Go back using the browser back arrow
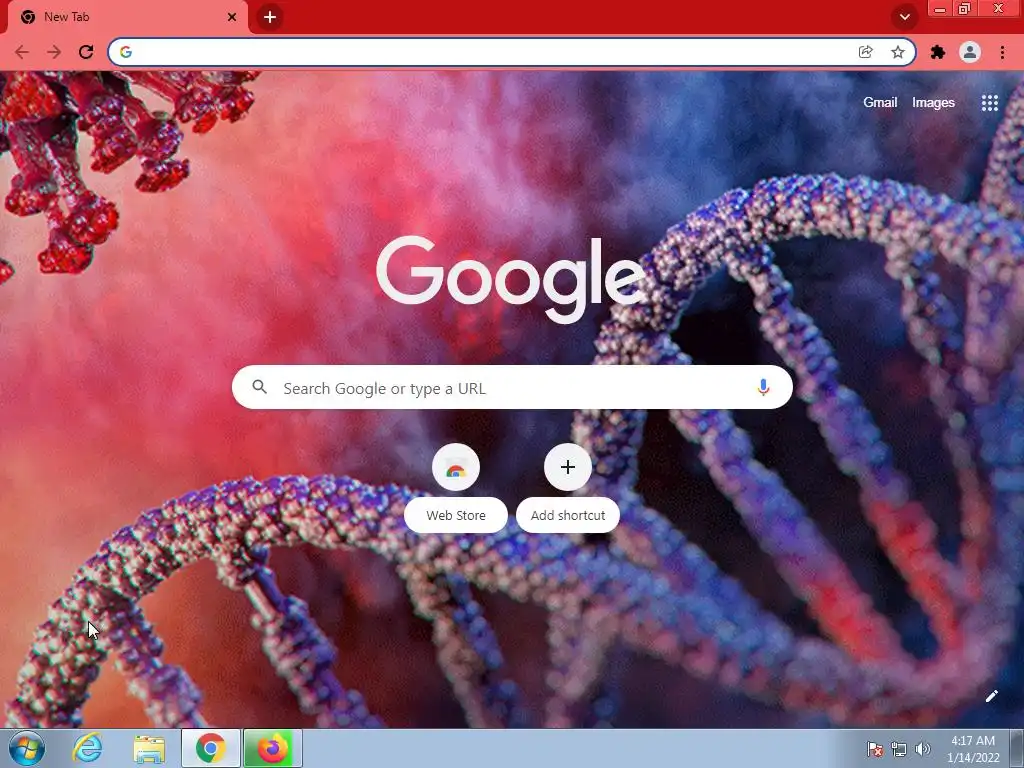1024x768 pixels. 22,52
